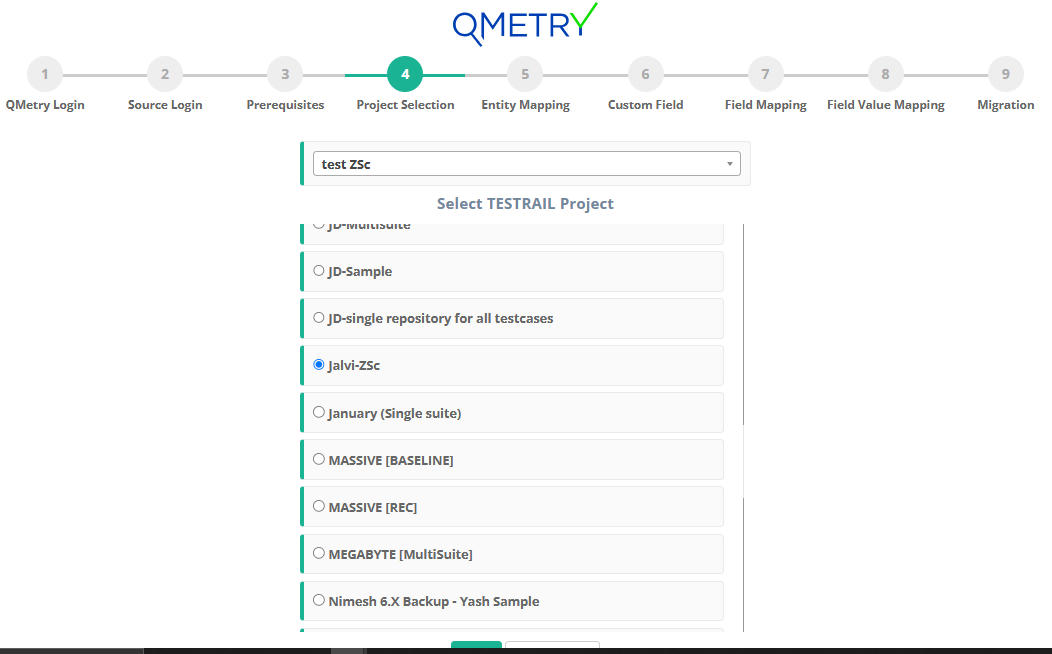Click the Field Mapping step label
1052x654 pixels.
pos(766,105)
